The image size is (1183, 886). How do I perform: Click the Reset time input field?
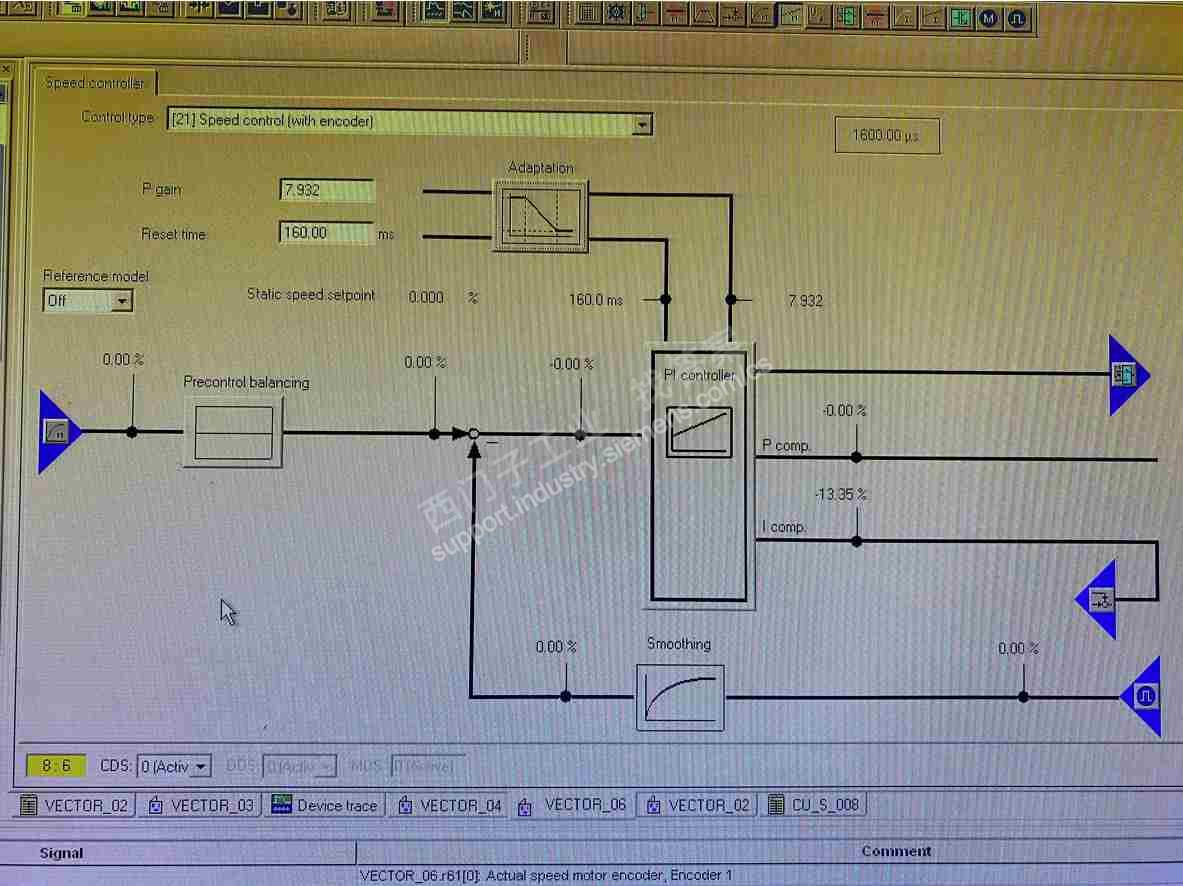327,232
